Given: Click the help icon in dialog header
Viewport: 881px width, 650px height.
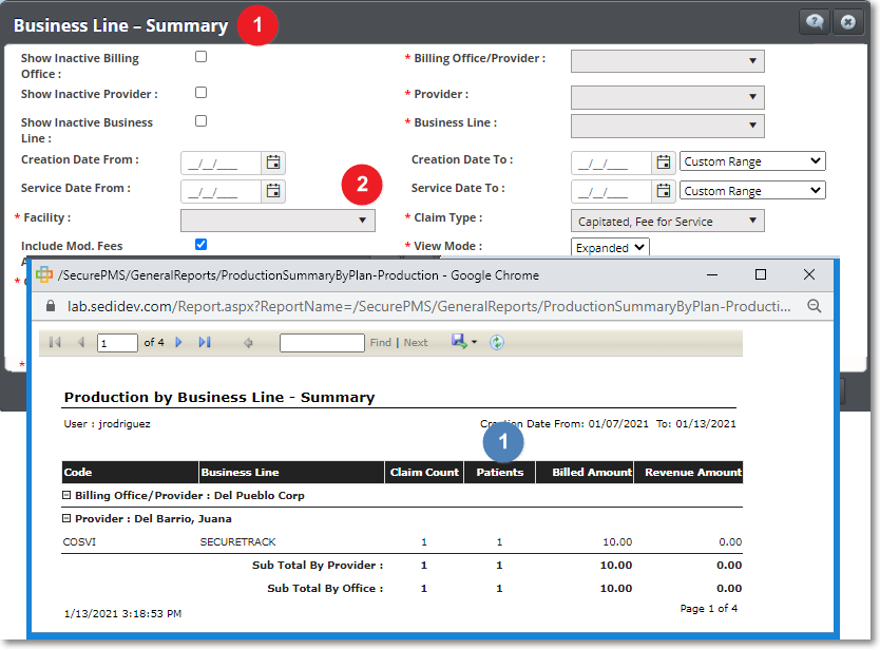Looking at the screenshot, I should (817, 22).
